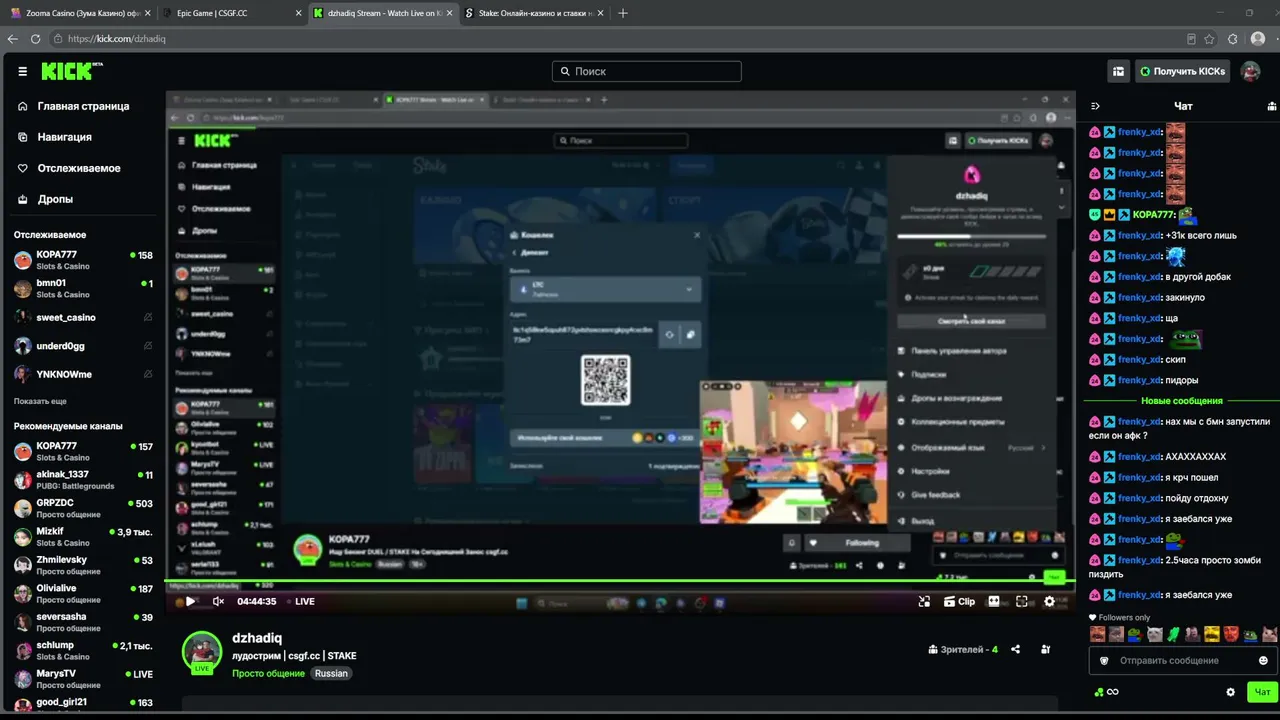This screenshot has width=1280, height=720.
Task: Switch to Zooma Casino browser tab
Action: tap(80, 13)
